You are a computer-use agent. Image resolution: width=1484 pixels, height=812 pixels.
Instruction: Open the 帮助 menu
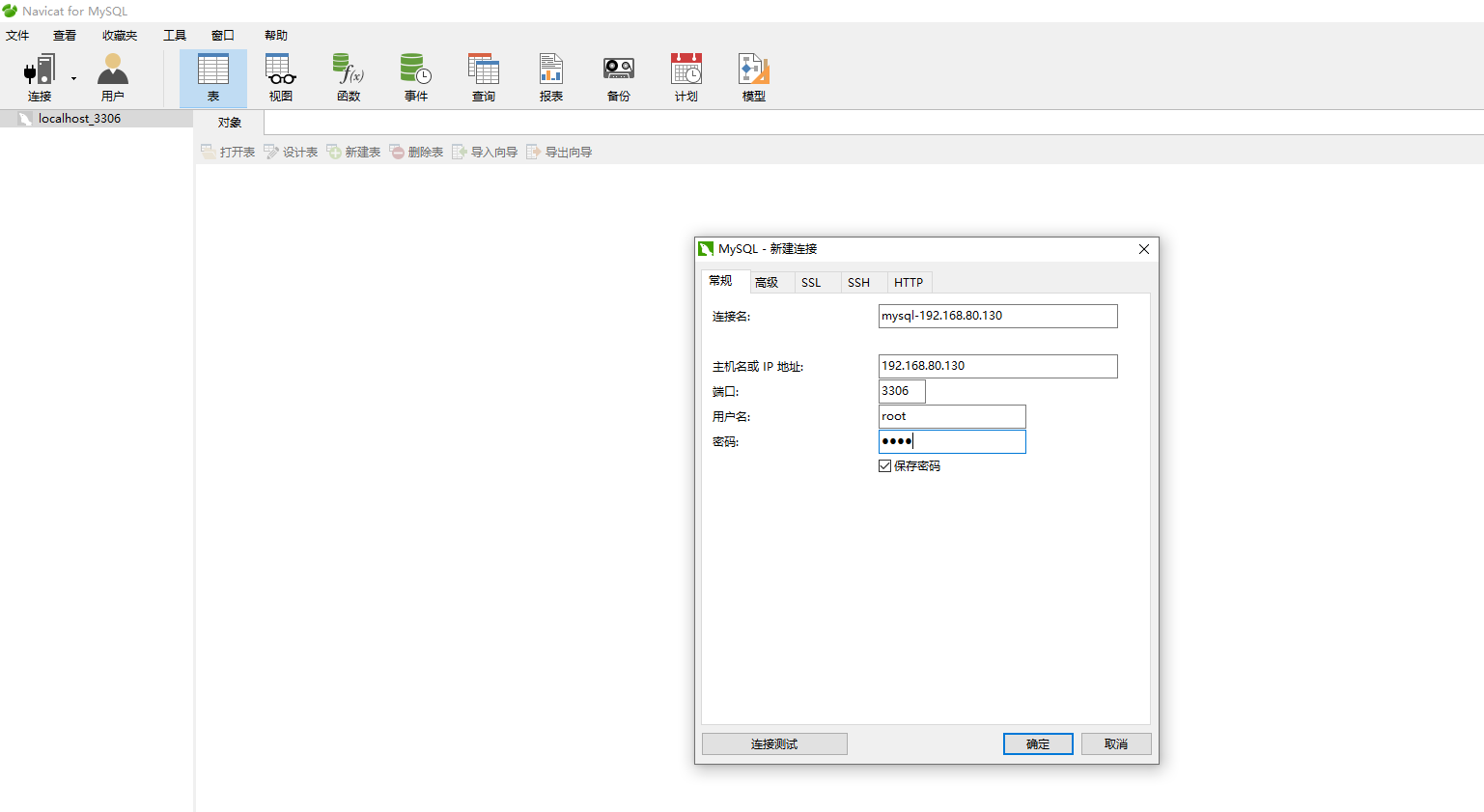pos(276,36)
